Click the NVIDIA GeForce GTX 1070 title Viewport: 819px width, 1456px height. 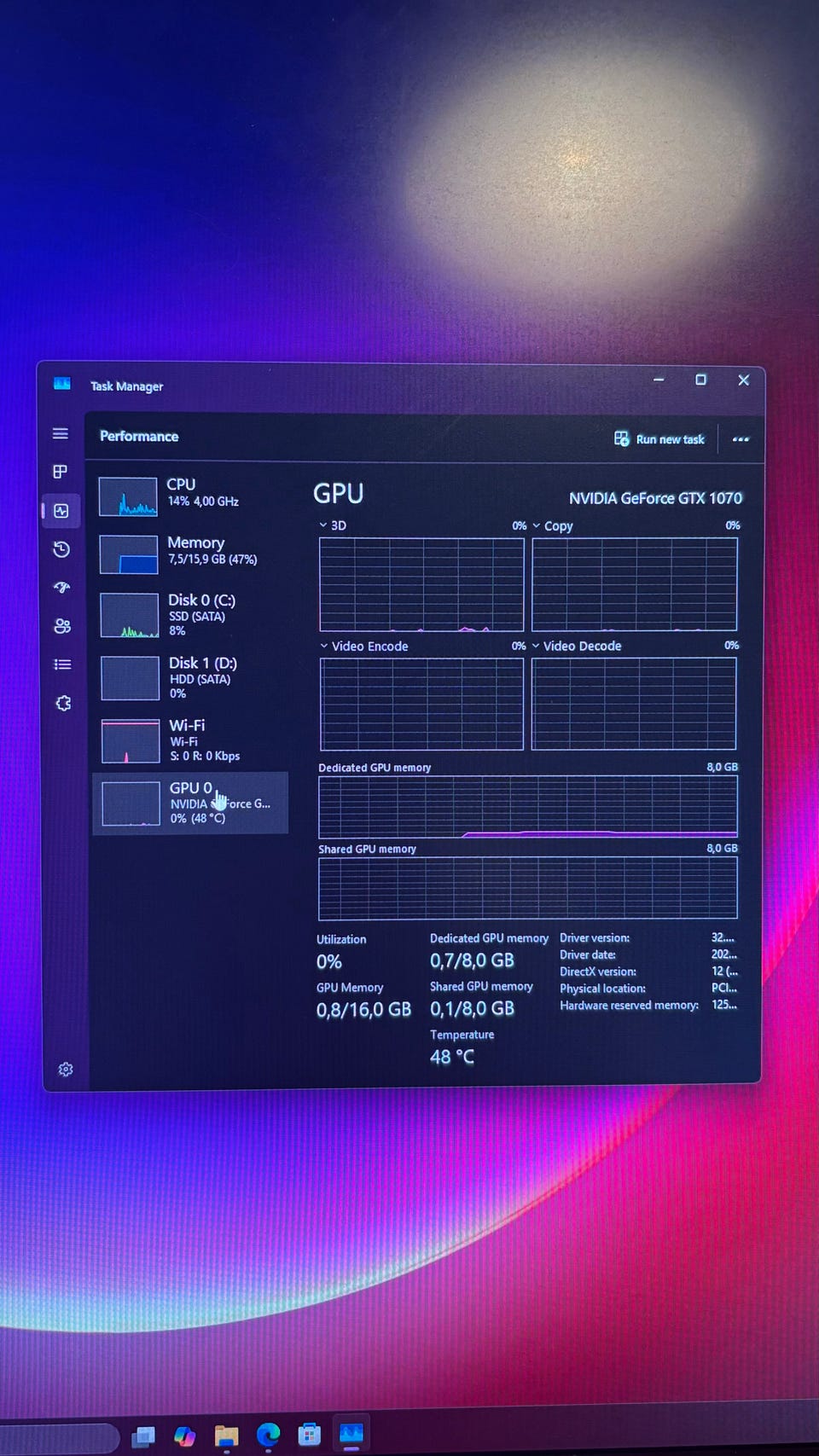656,498
